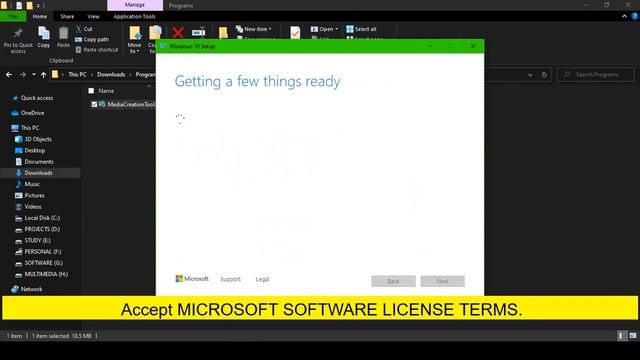640x360 pixels.
Task: Open the New item dropdown
Action: tap(253, 29)
